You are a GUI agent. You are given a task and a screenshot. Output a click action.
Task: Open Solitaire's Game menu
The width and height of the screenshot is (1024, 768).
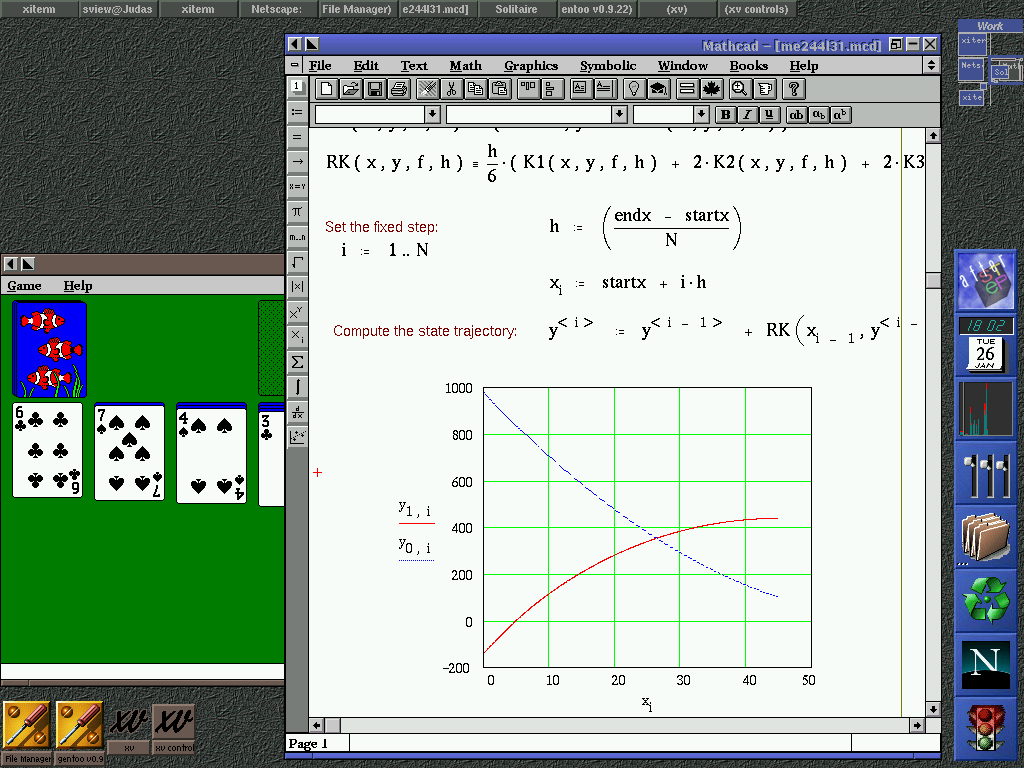point(24,286)
